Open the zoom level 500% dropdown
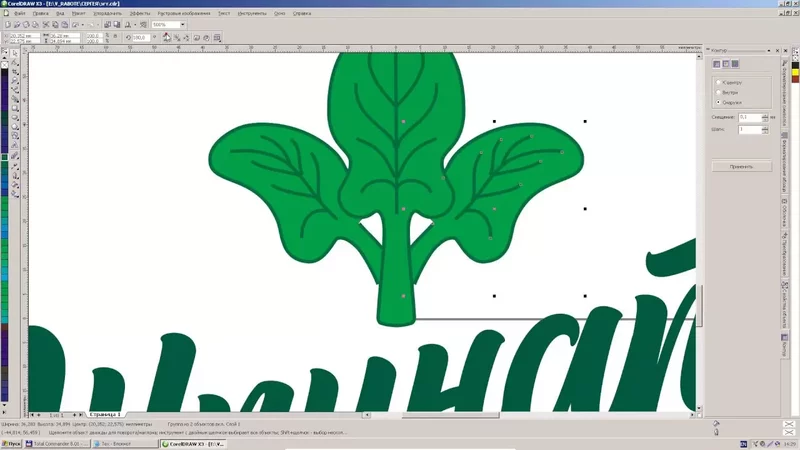Viewport: 800px width, 450px height. coord(182,24)
